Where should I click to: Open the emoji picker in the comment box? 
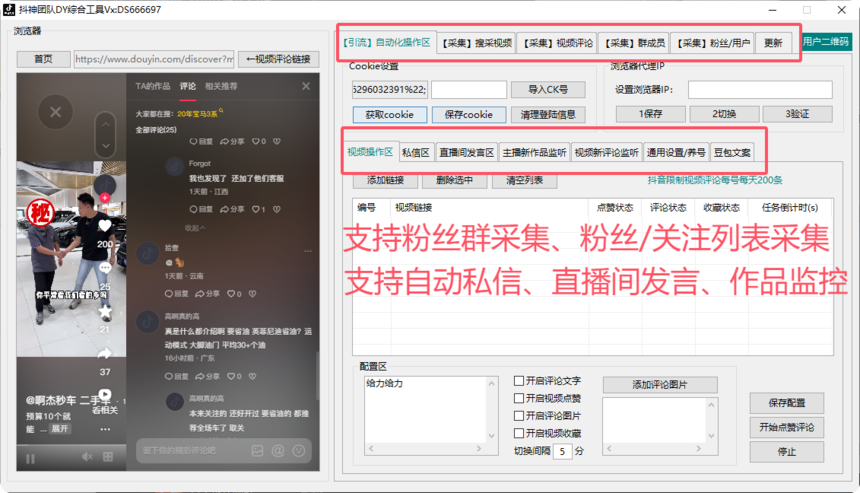(299, 451)
